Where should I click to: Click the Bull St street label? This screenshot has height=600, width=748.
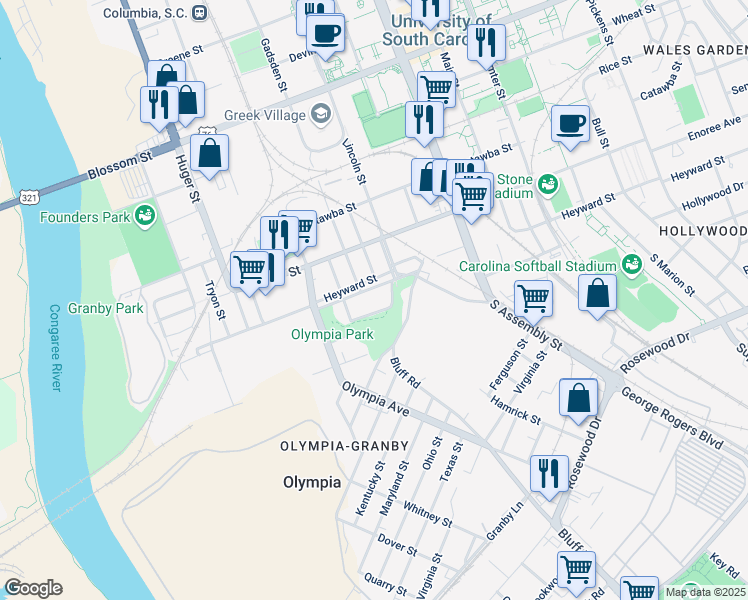[x=600, y=133]
